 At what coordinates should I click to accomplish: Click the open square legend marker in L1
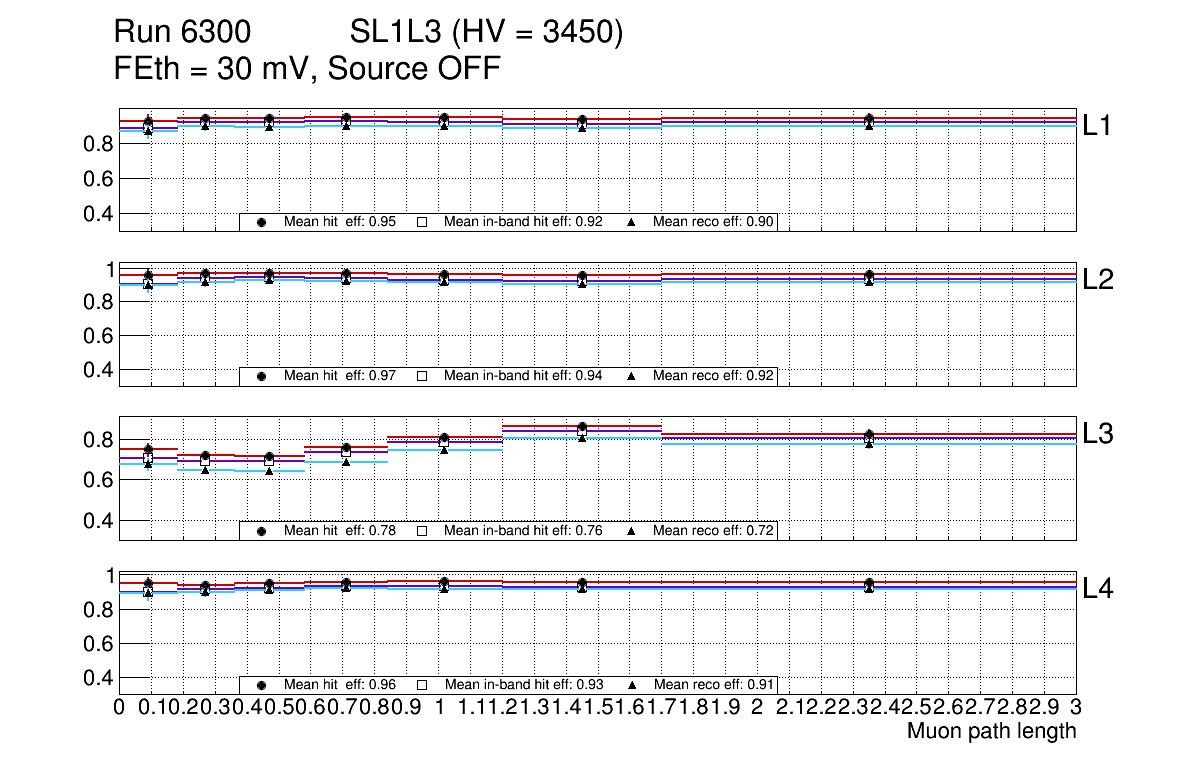coord(422,222)
